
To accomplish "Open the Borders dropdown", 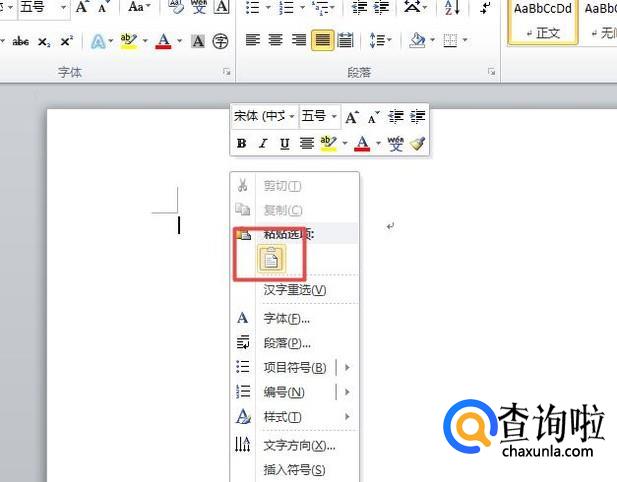I will tap(465, 40).
